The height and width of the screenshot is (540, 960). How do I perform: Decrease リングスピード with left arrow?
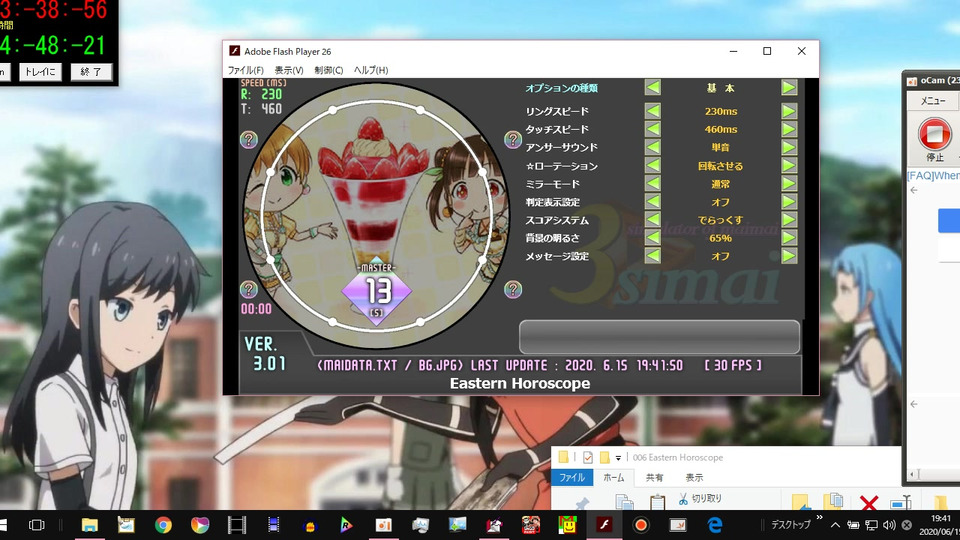click(653, 111)
